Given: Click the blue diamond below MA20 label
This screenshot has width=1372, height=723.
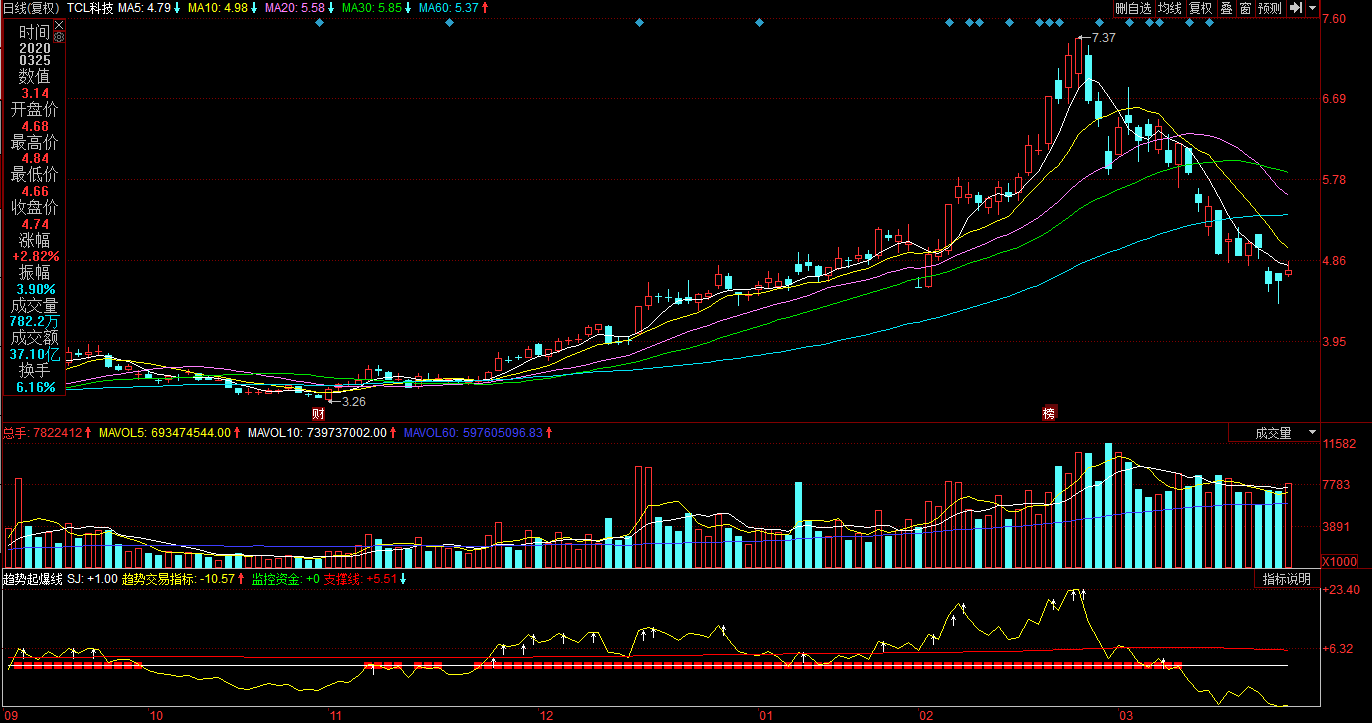Looking at the screenshot, I should [x=319, y=23].
